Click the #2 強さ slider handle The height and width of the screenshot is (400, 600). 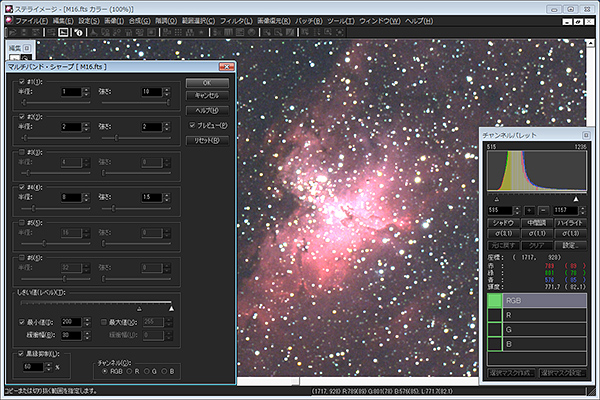point(116,138)
